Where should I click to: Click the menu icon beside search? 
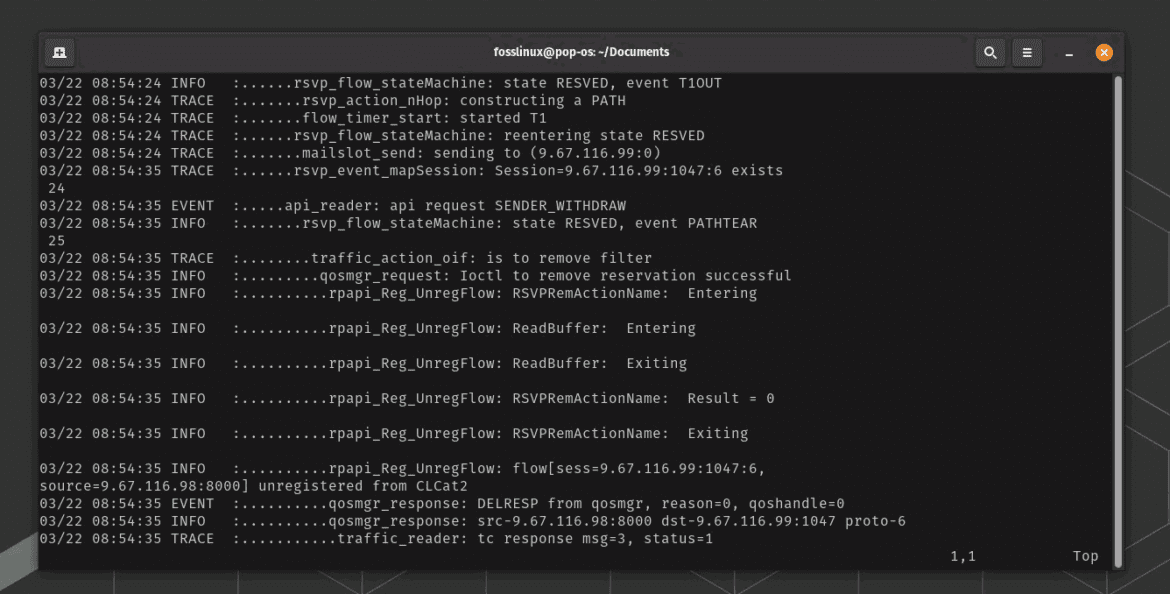pyautogui.click(x=1027, y=52)
